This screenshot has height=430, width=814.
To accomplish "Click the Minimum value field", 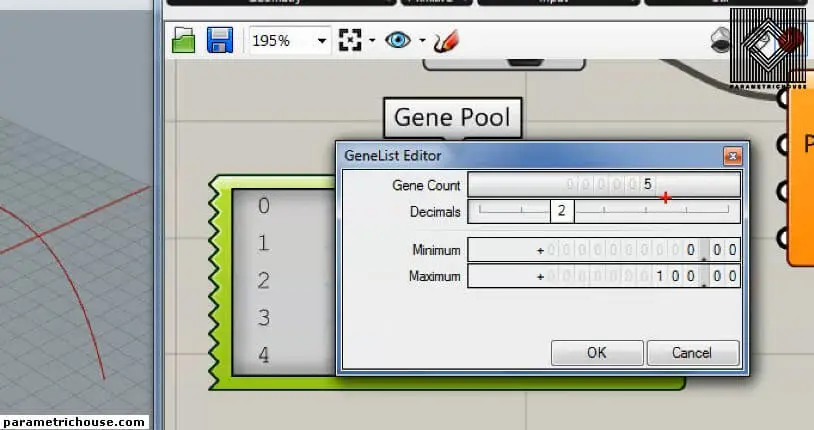I will [604, 250].
